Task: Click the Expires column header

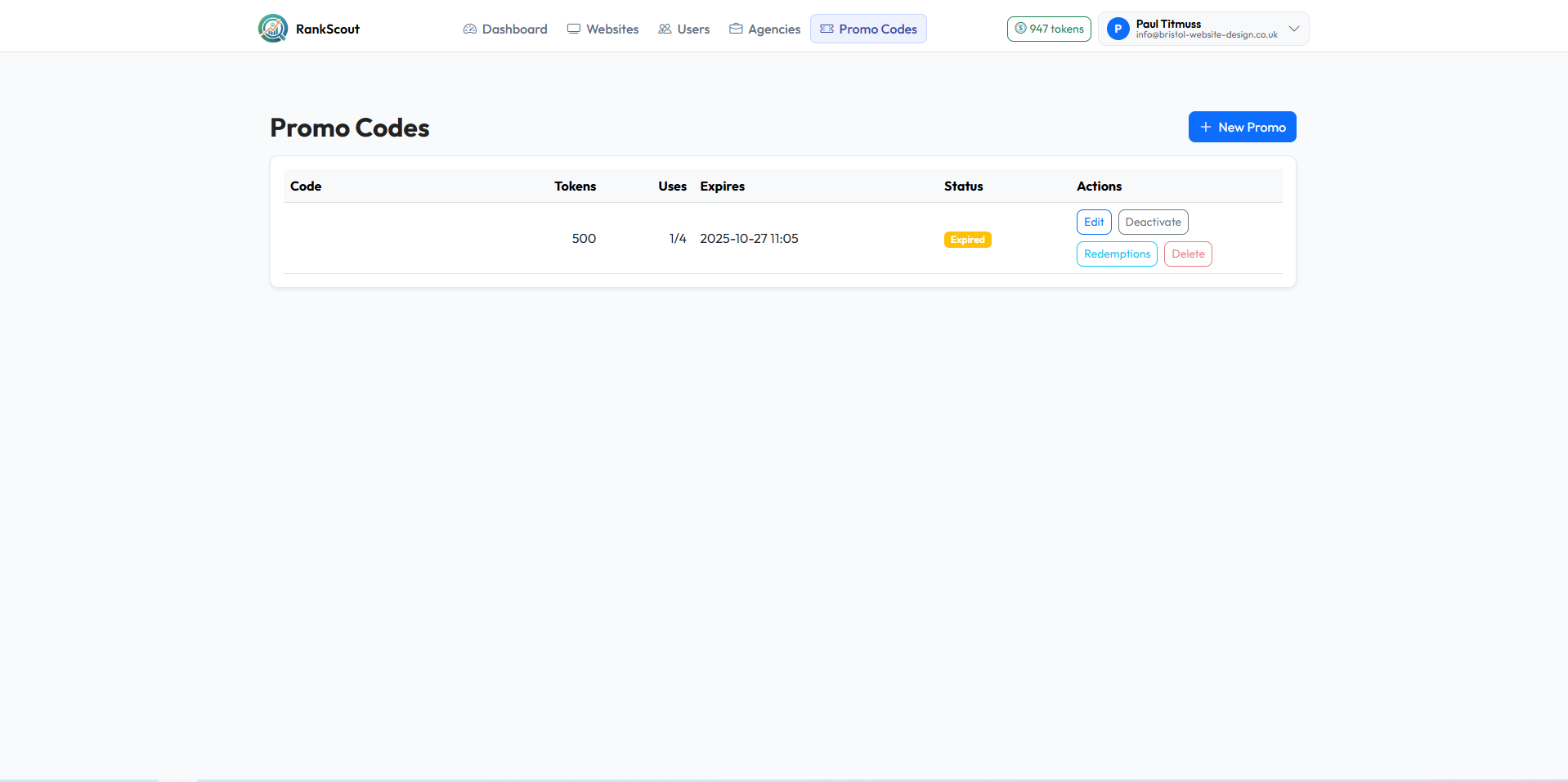Action: coord(722,187)
